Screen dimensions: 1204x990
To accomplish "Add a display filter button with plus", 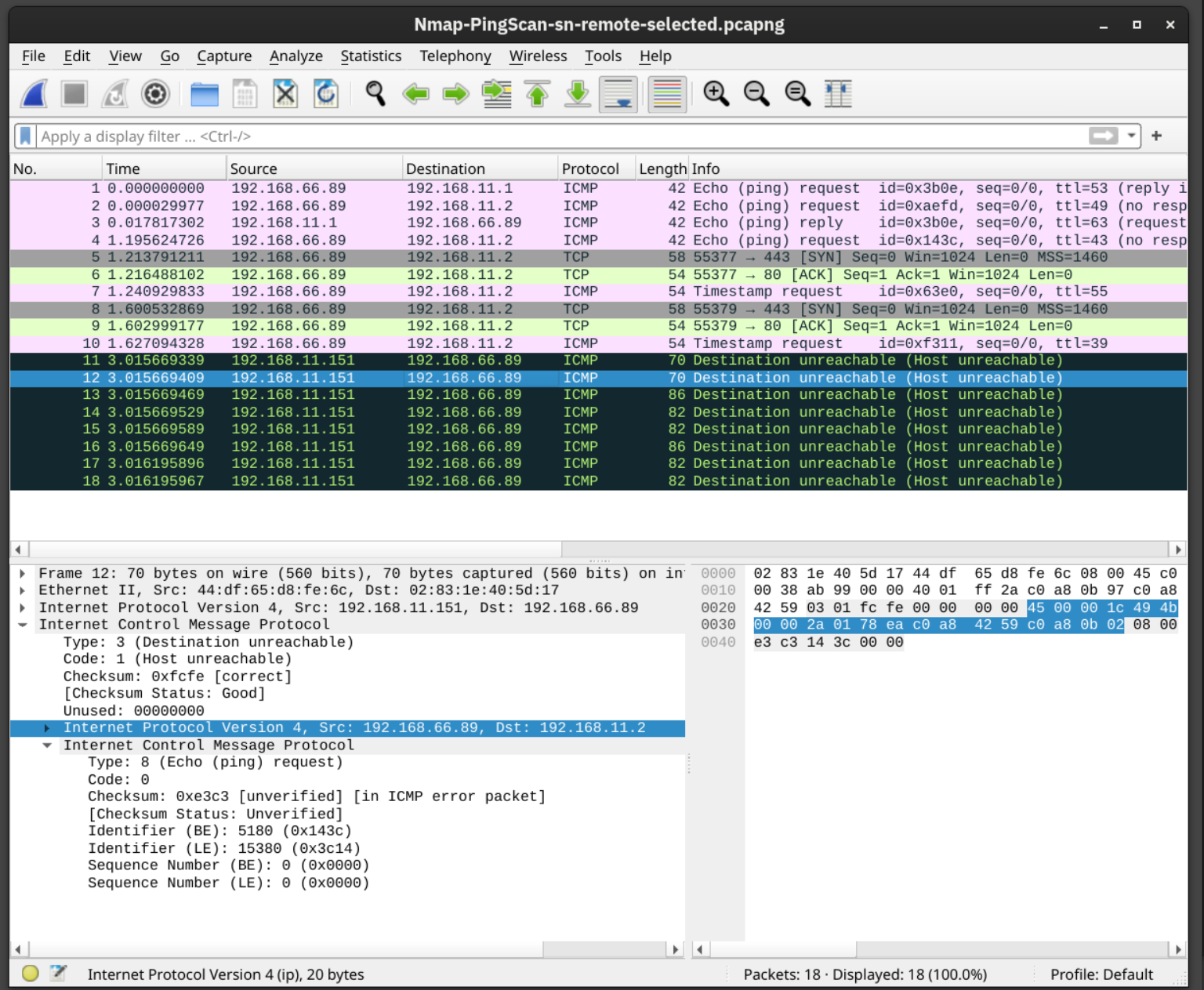I will (1156, 136).
